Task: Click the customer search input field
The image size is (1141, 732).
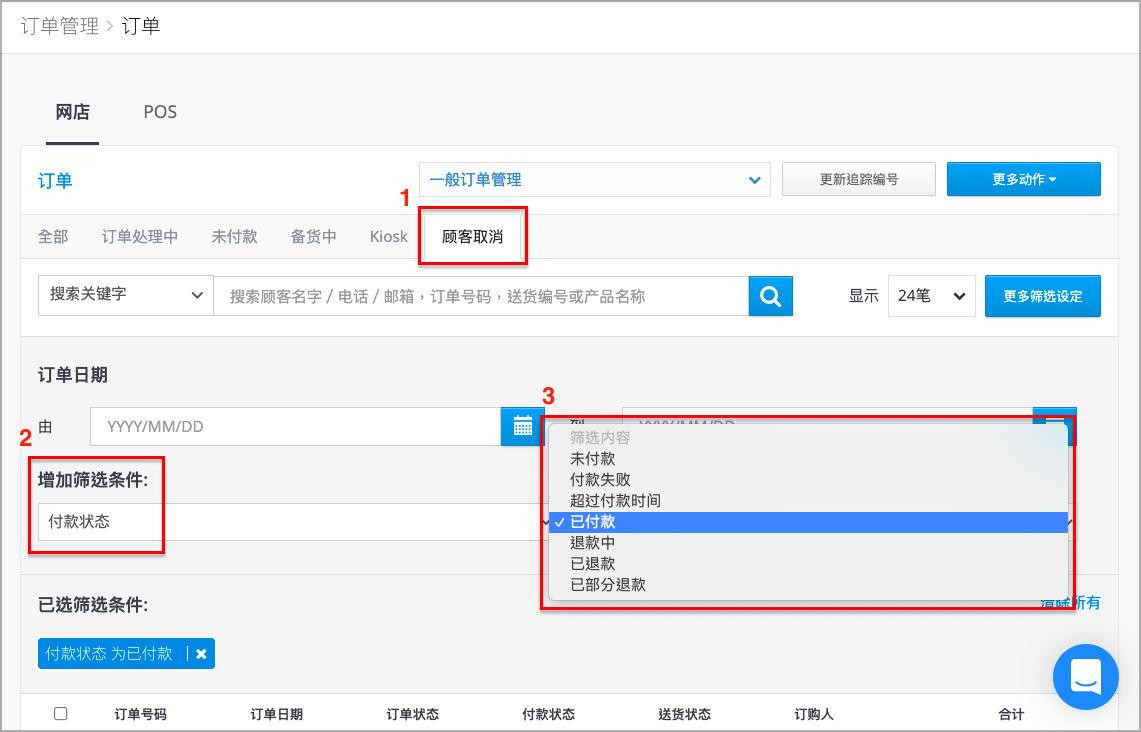Action: point(481,296)
